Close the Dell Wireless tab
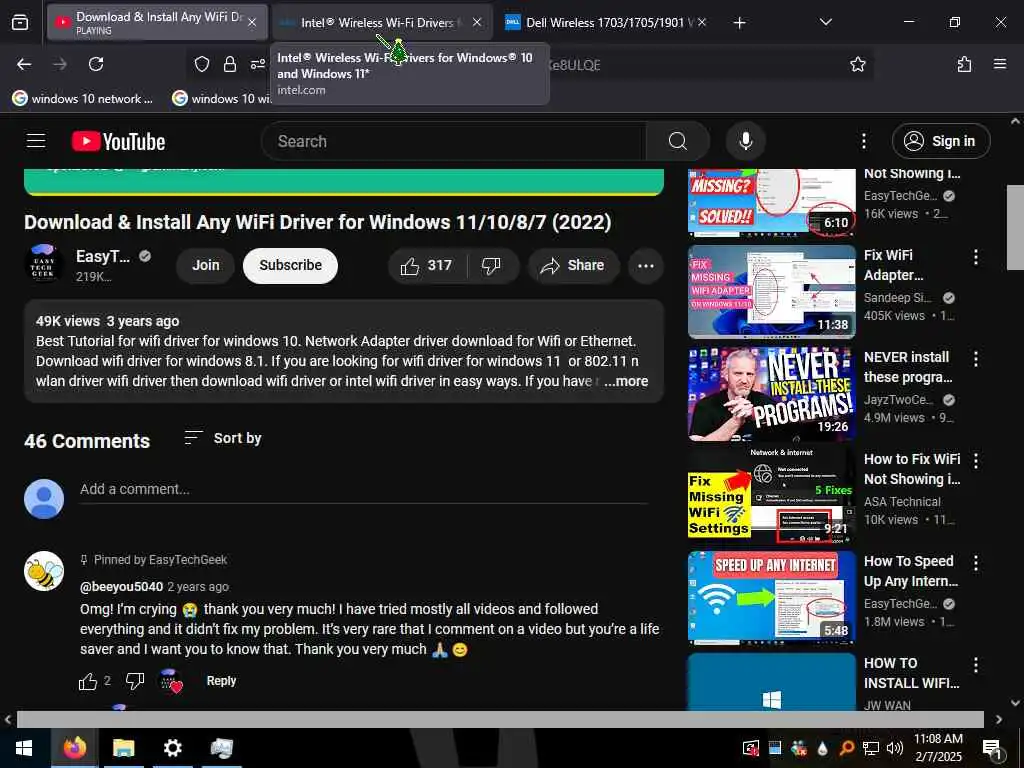The image size is (1024, 768). pyautogui.click(x=702, y=22)
